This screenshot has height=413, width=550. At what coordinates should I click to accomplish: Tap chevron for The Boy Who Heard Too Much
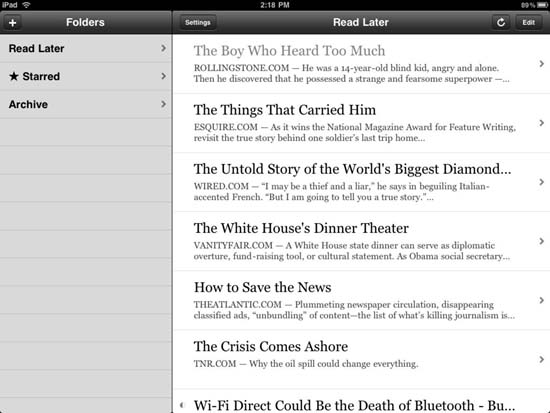click(x=542, y=64)
